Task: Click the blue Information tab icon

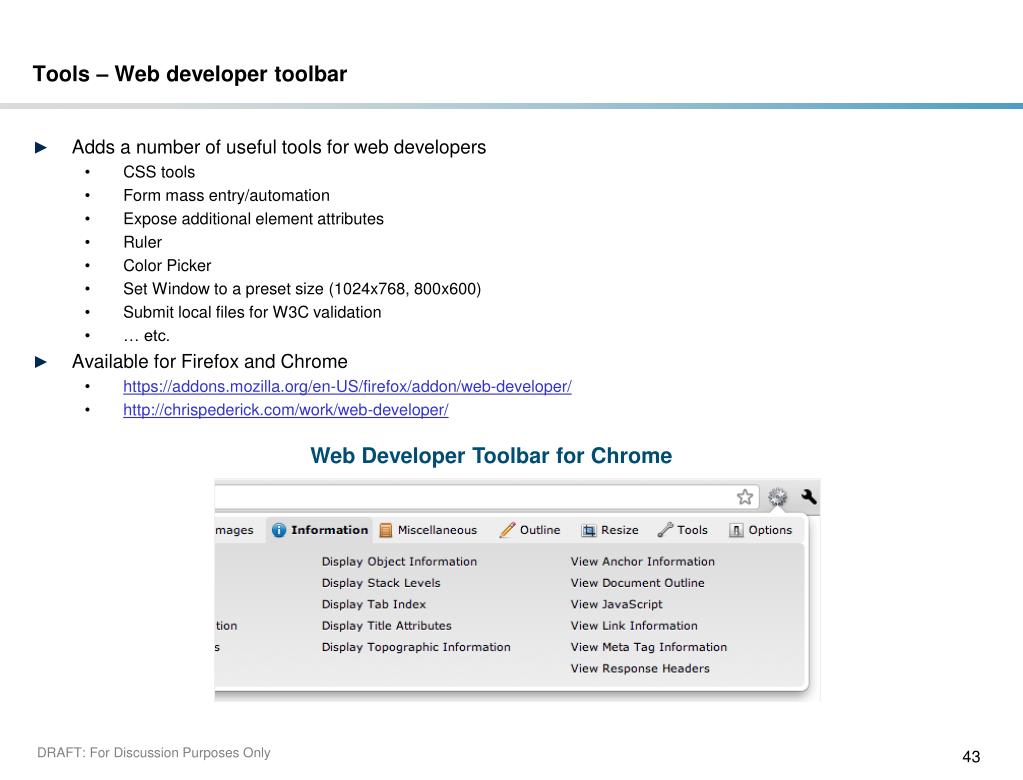Action: point(279,530)
